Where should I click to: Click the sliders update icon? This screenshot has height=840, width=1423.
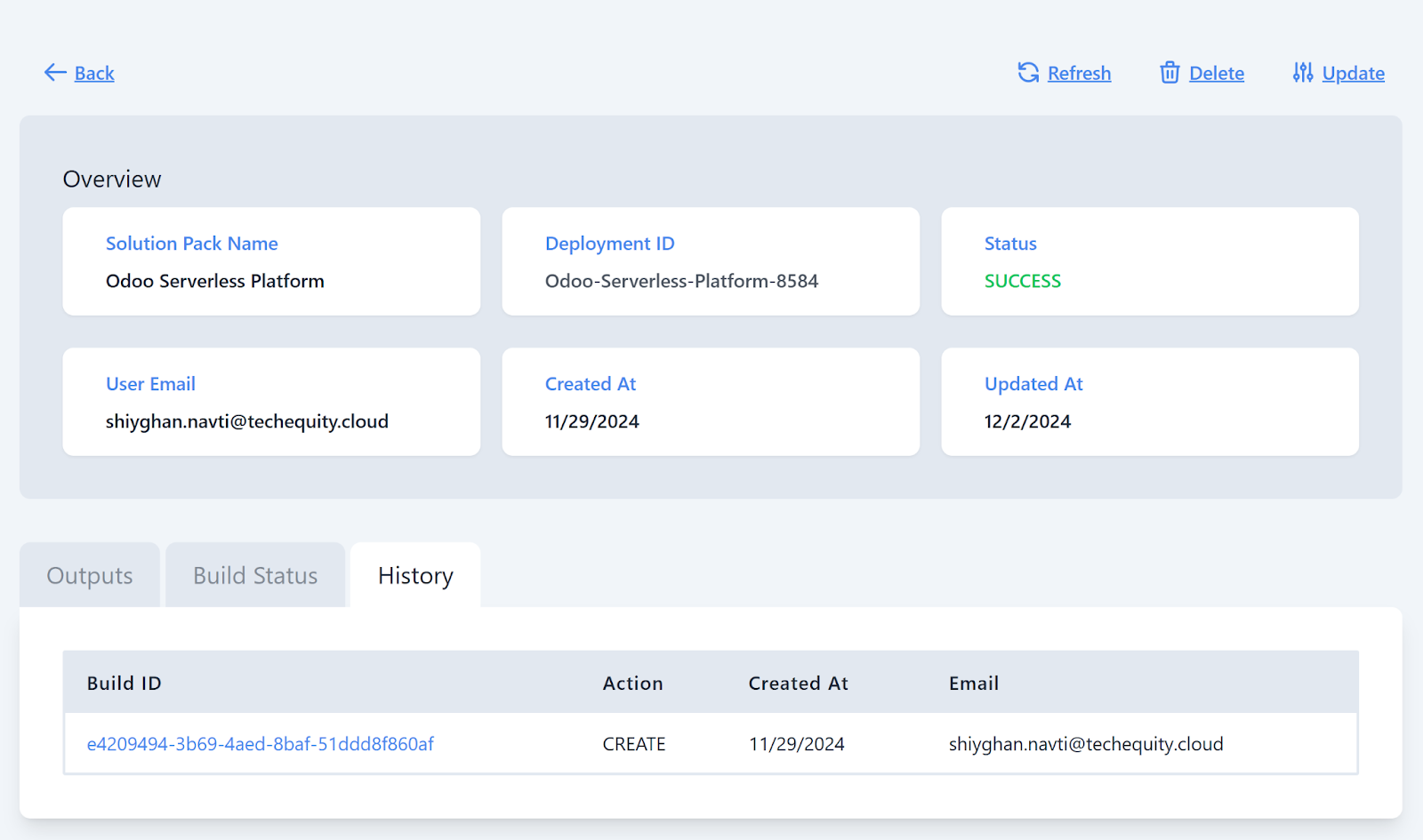(1303, 73)
